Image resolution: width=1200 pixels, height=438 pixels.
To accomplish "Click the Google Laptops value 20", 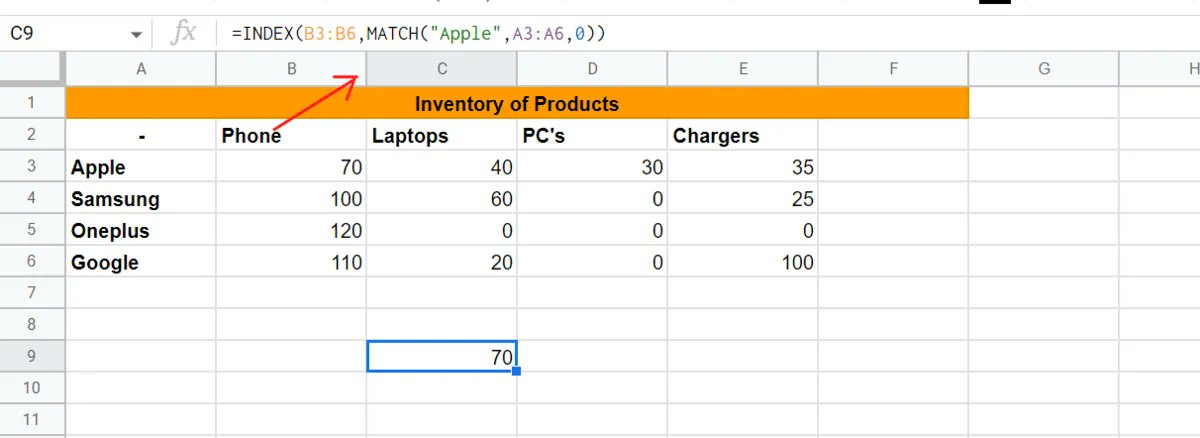I will coord(442,262).
